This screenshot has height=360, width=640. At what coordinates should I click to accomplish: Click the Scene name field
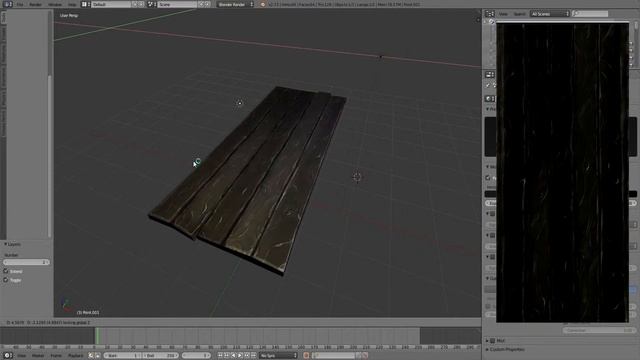[x=177, y=4]
